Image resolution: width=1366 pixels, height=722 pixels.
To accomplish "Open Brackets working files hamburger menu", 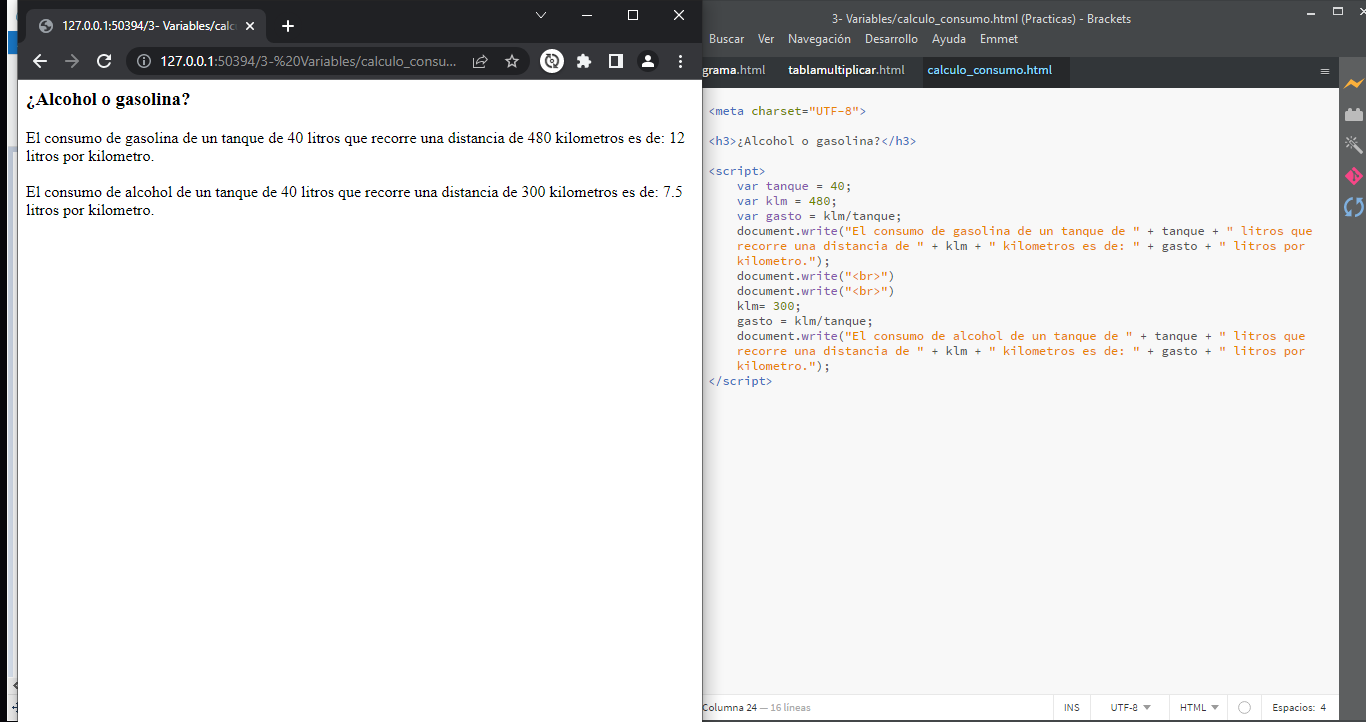I will [x=1325, y=71].
